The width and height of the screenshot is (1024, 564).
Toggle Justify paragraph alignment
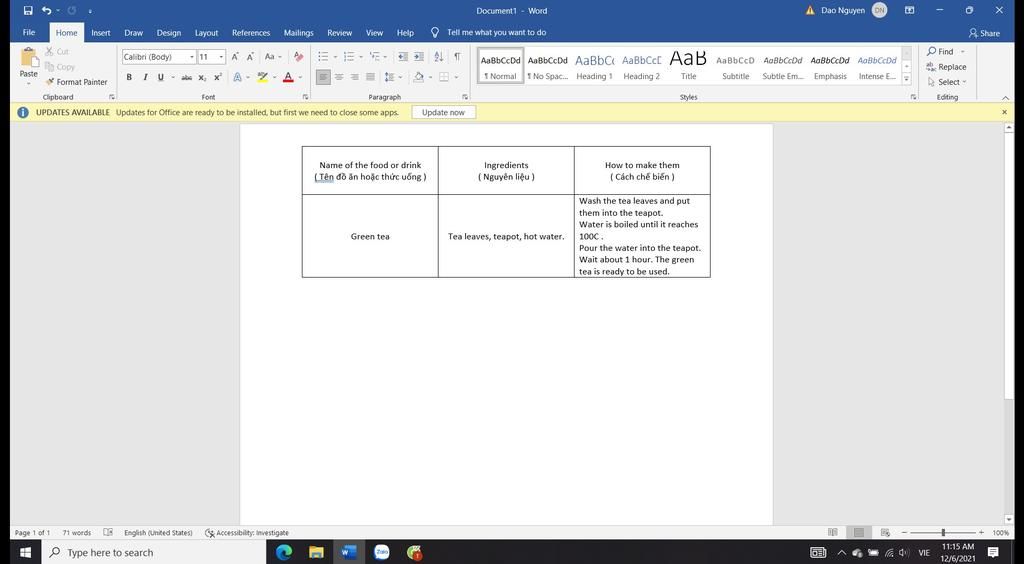click(370, 77)
